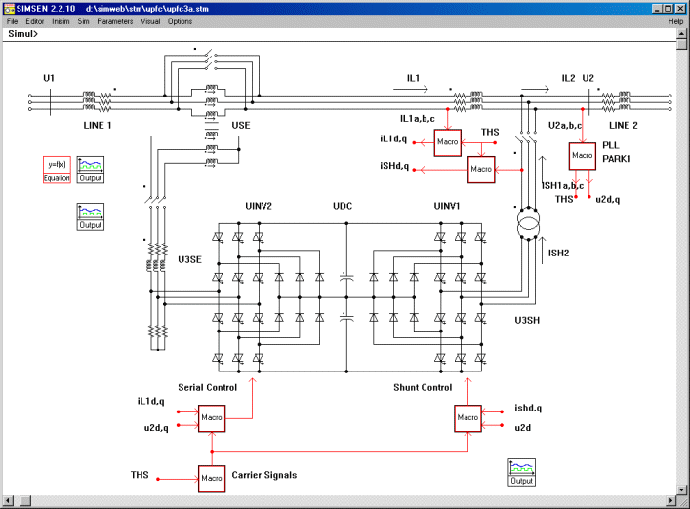Select the Shunt Control Macro block
Screen dimensions: 690x509
466,418
